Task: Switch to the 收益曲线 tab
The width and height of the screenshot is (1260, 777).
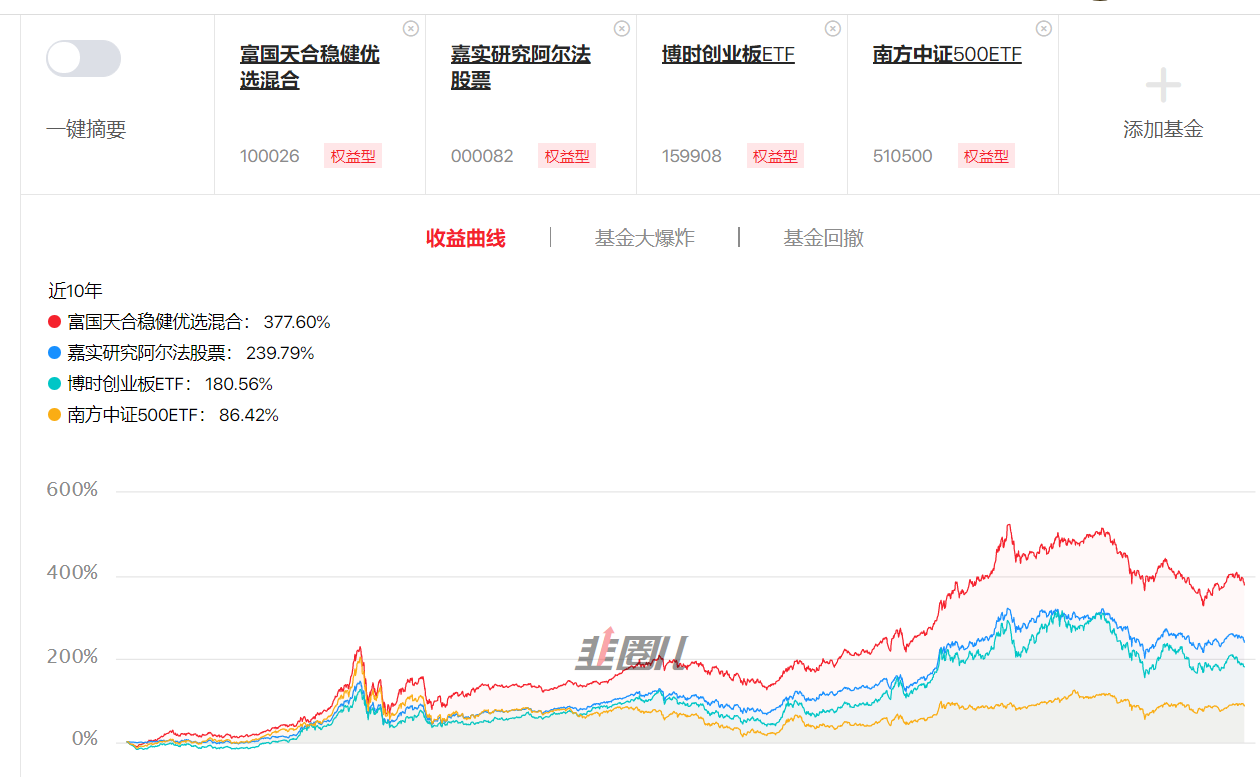Action: pyautogui.click(x=466, y=238)
